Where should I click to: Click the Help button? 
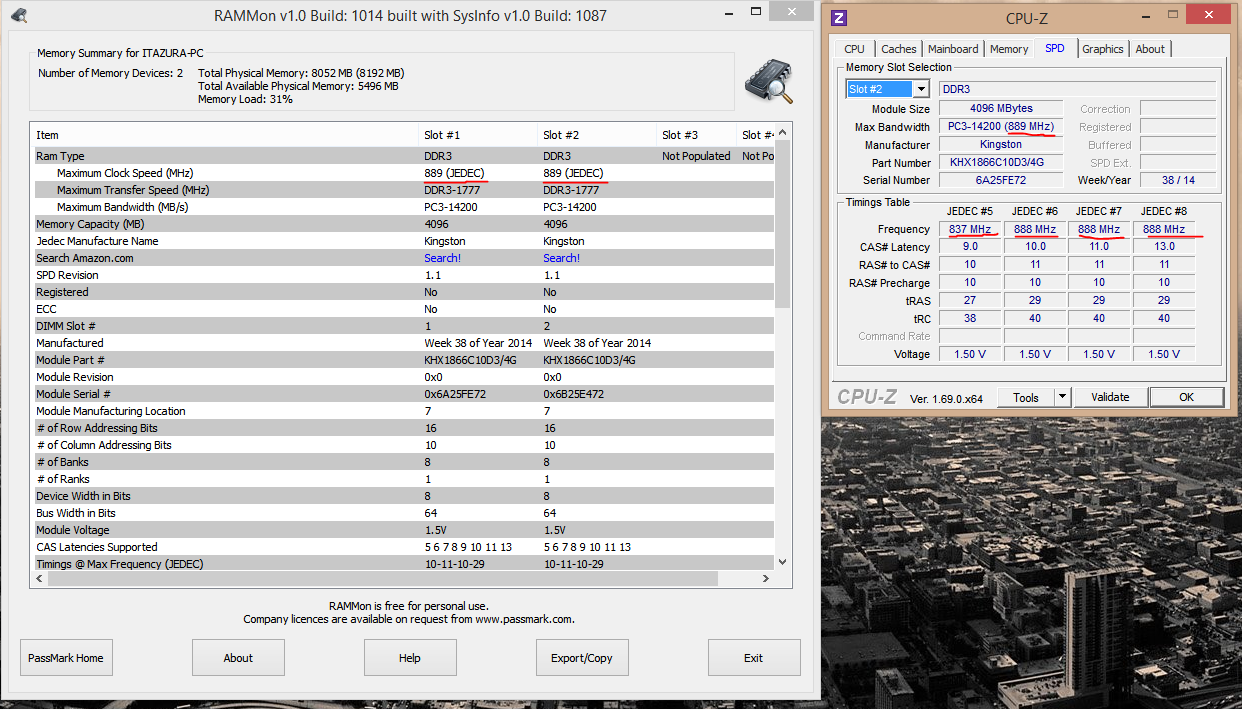pos(410,658)
